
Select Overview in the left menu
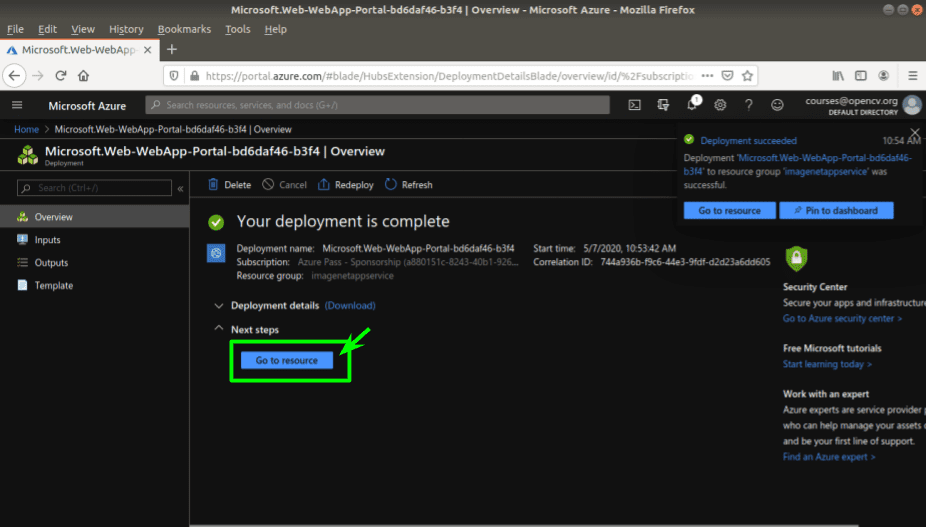[94, 217]
